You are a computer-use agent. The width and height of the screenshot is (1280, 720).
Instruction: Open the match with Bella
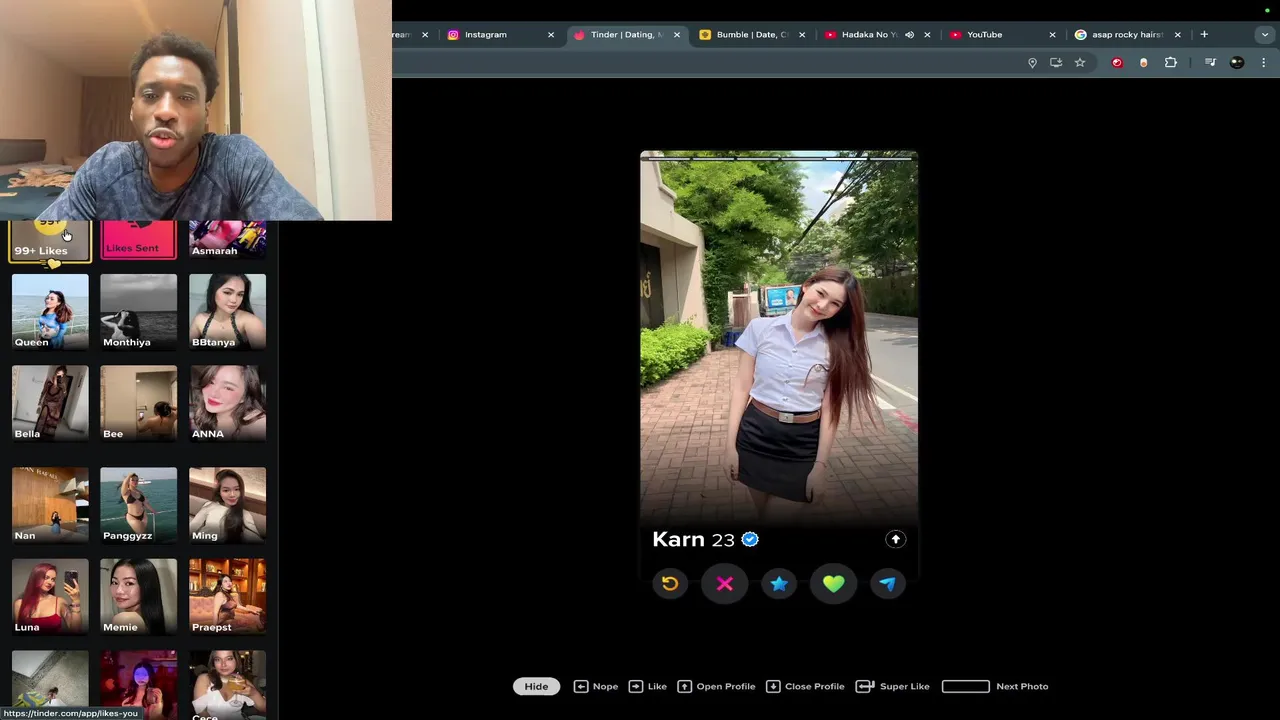pyautogui.click(x=50, y=403)
